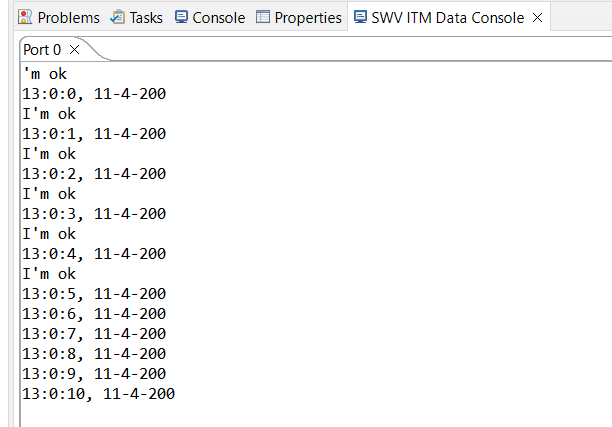Click the "13:0:0, 11-4-200" output line
Viewport: 612px width, 427px height.
94,94
